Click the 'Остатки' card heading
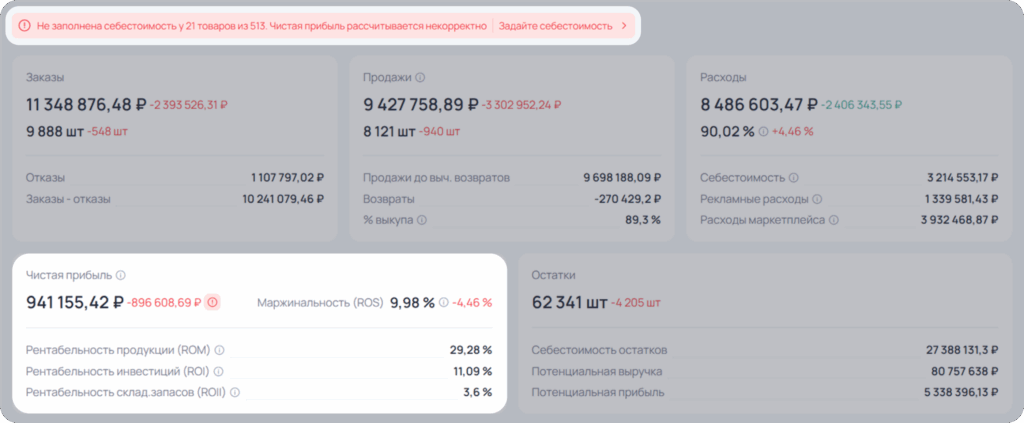Screen dimensions: 1024x423 click(x=553, y=275)
